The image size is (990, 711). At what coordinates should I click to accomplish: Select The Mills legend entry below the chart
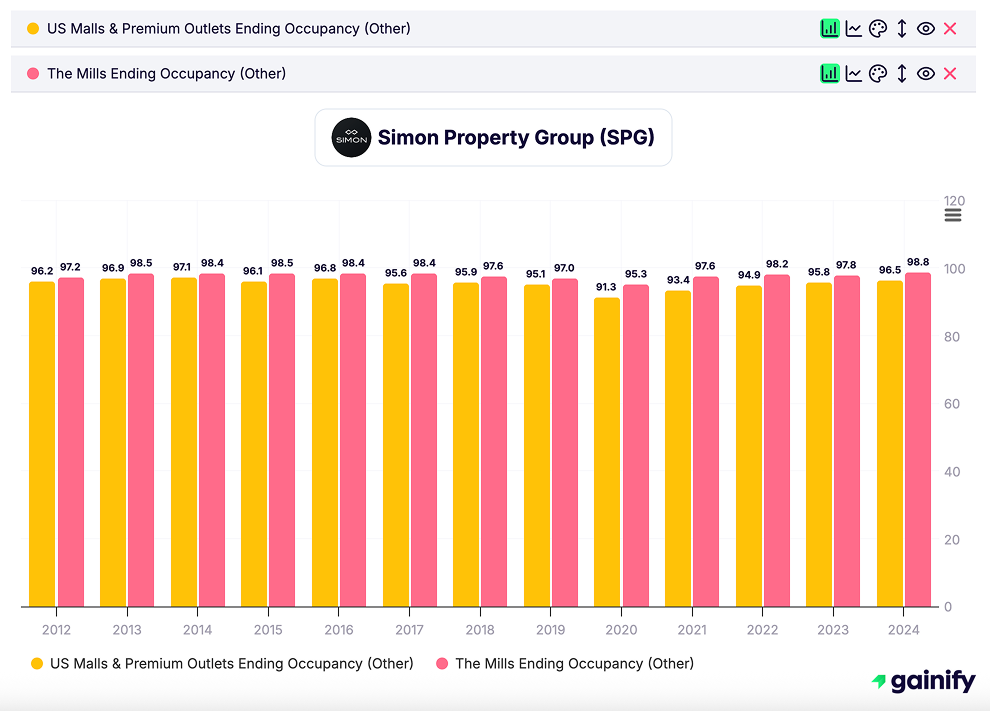575,663
